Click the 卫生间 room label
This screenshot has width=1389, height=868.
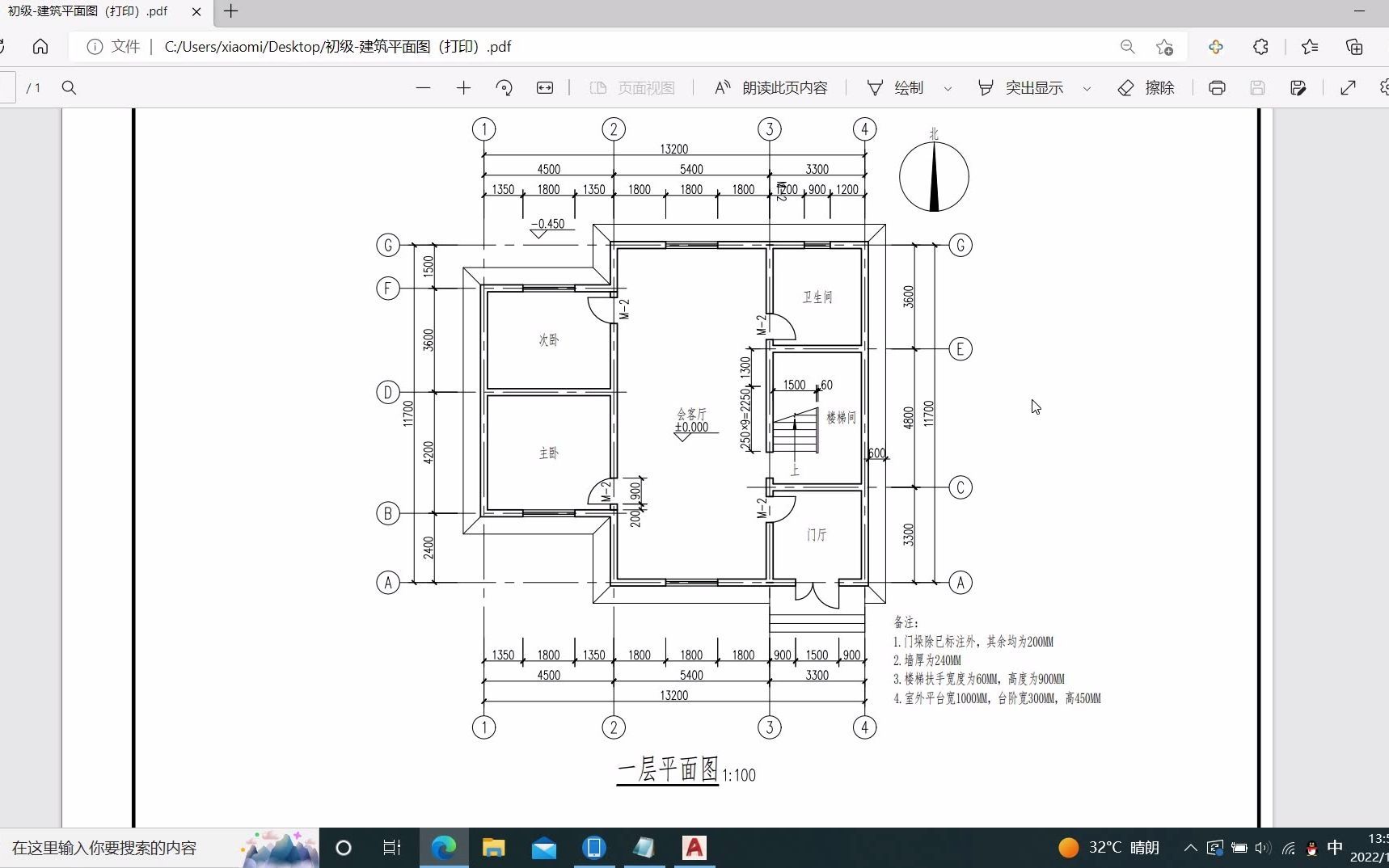click(817, 297)
